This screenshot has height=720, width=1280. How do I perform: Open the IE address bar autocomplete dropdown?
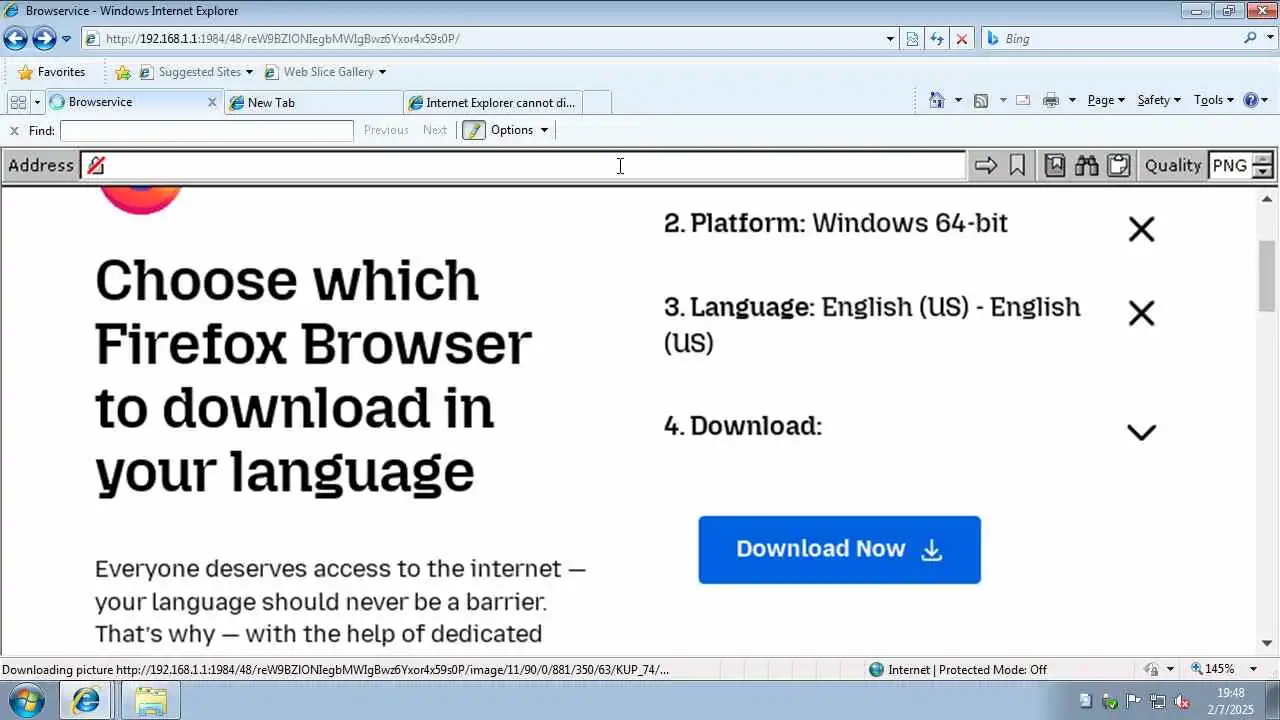point(890,39)
